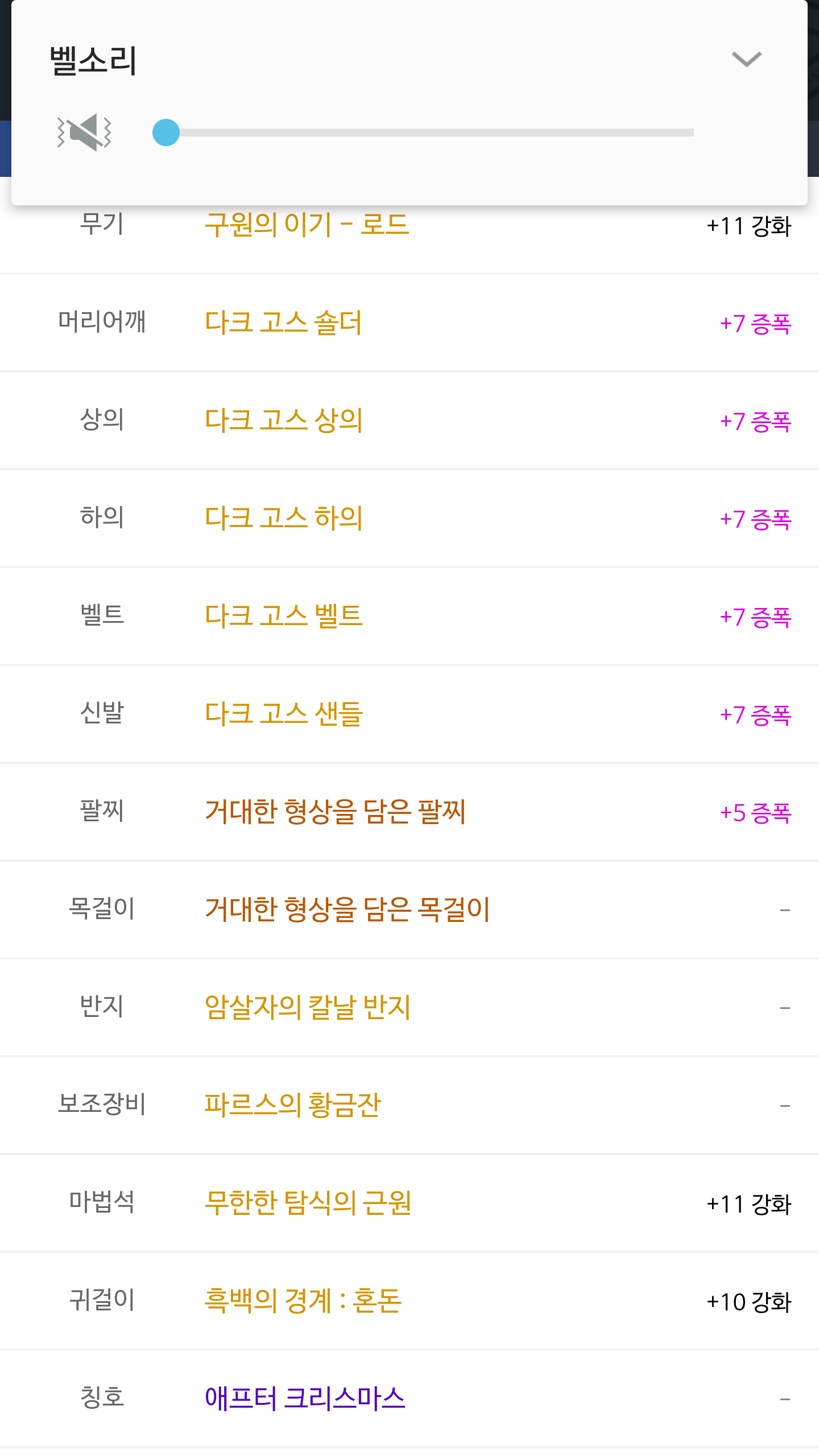View the 무한한 탐식의 근원 magic stone
This screenshot has width=819, height=1456.
tap(308, 1203)
